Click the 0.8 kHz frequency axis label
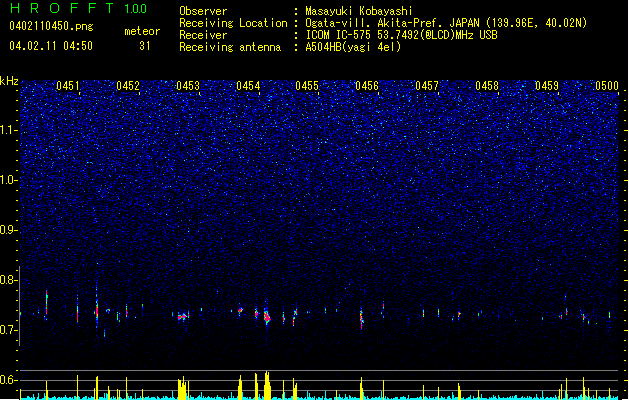This screenshot has height=400, width=629. click(x=8, y=280)
